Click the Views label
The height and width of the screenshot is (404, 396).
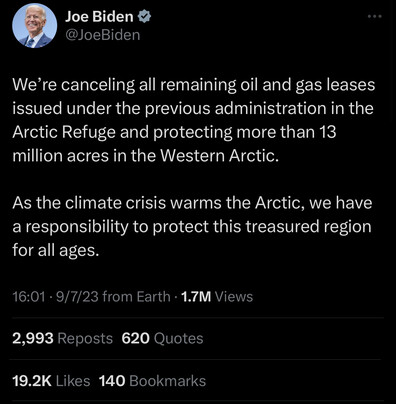pyautogui.click(x=234, y=296)
